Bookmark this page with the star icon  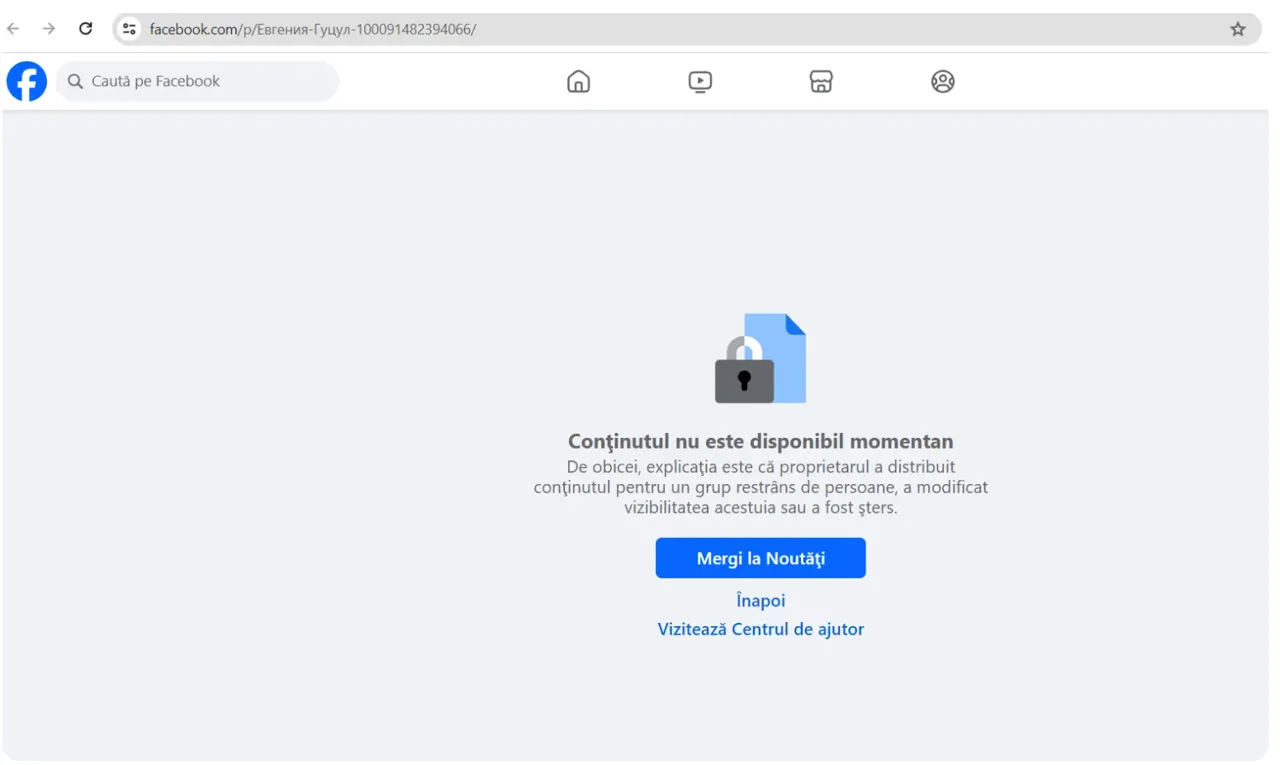1238,29
